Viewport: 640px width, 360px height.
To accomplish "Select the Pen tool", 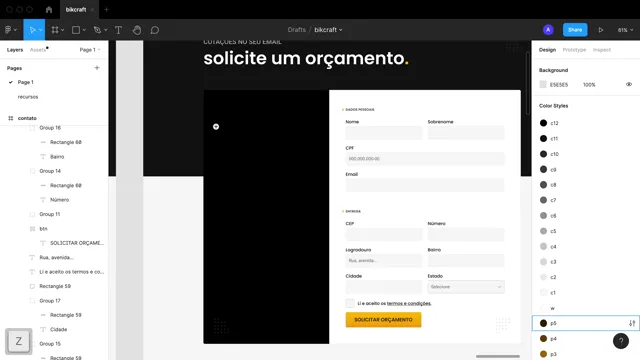I will click(97, 30).
